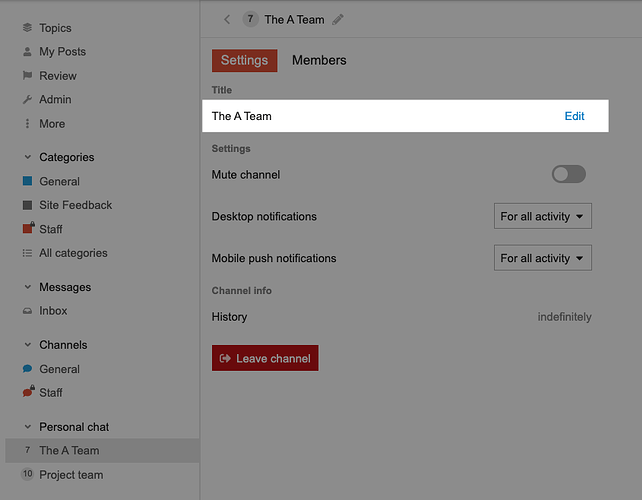The height and width of the screenshot is (500, 642).
Task: Open the Site Feedback category
Action: point(76,205)
